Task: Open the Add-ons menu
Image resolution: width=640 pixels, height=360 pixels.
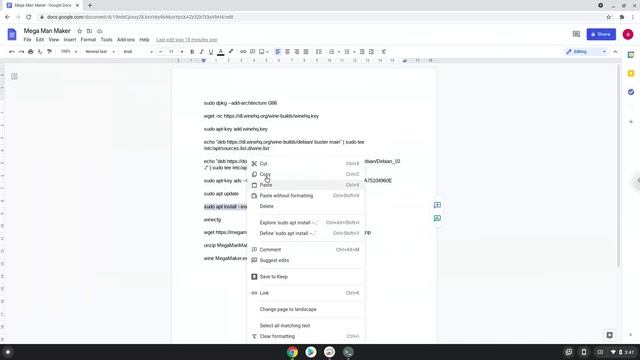Action: click(x=126, y=40)
